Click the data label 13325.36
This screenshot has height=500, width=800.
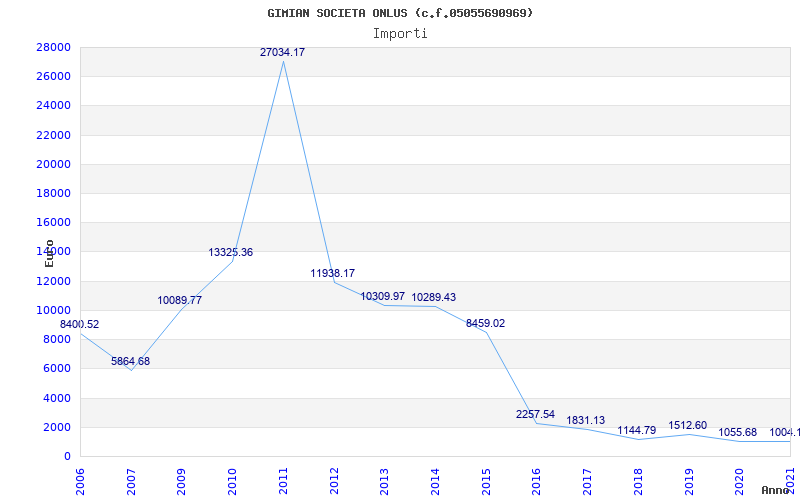click(x=231, y=252)
